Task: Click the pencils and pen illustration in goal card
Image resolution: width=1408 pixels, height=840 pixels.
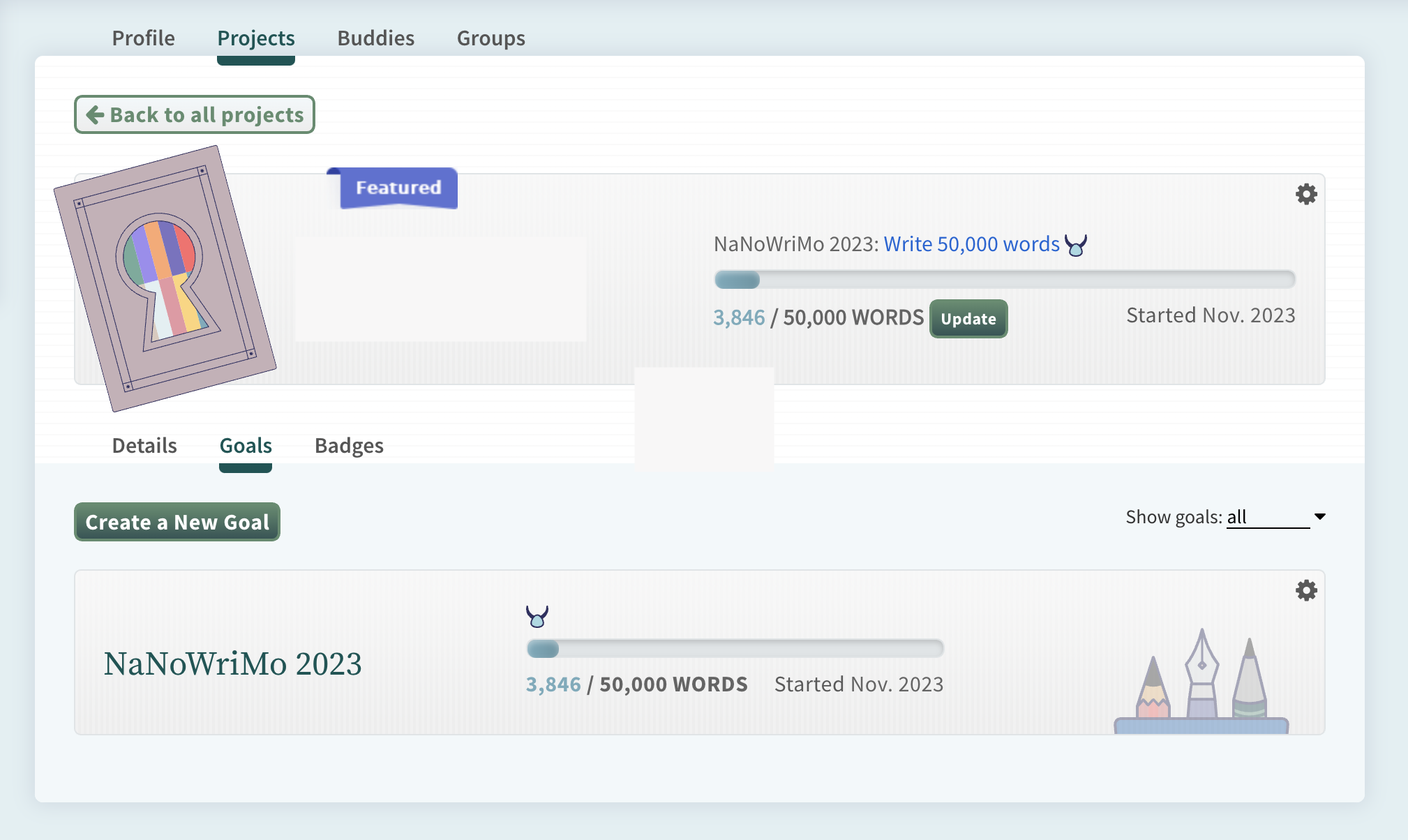Action: tap(1201, 681)
